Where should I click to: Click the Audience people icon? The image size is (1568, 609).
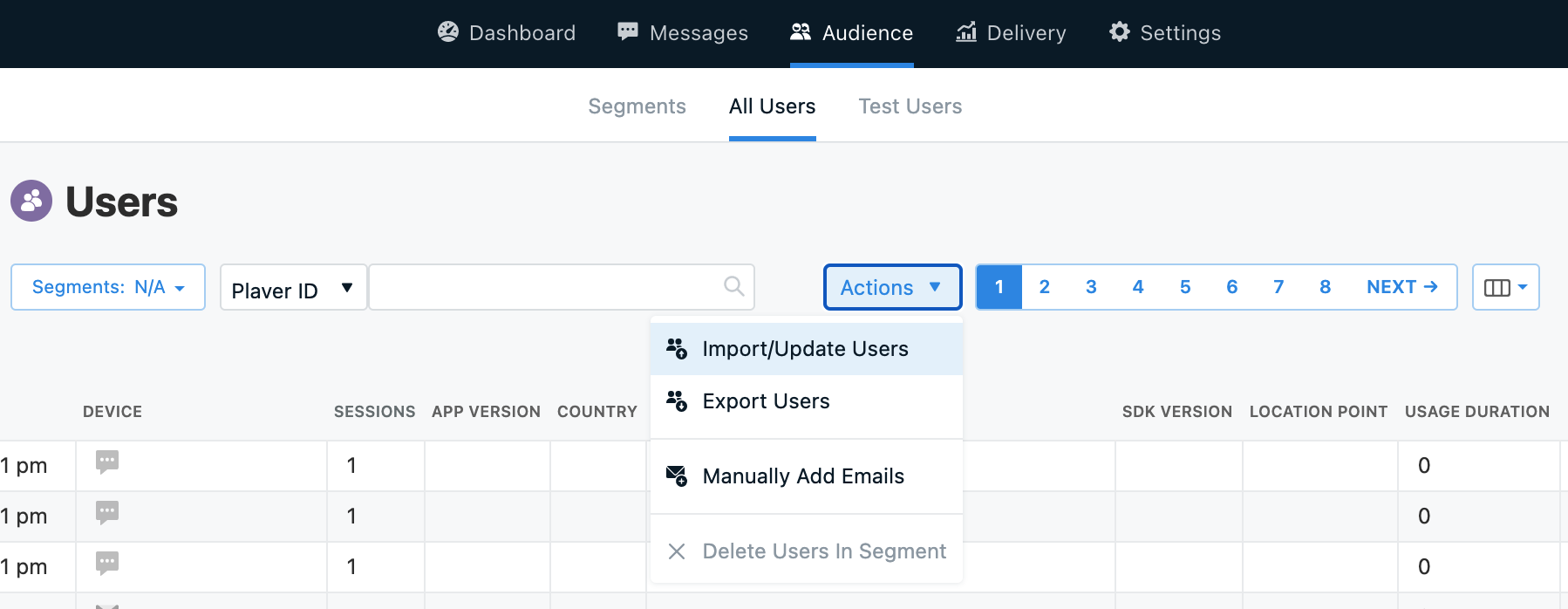(801, 32)
